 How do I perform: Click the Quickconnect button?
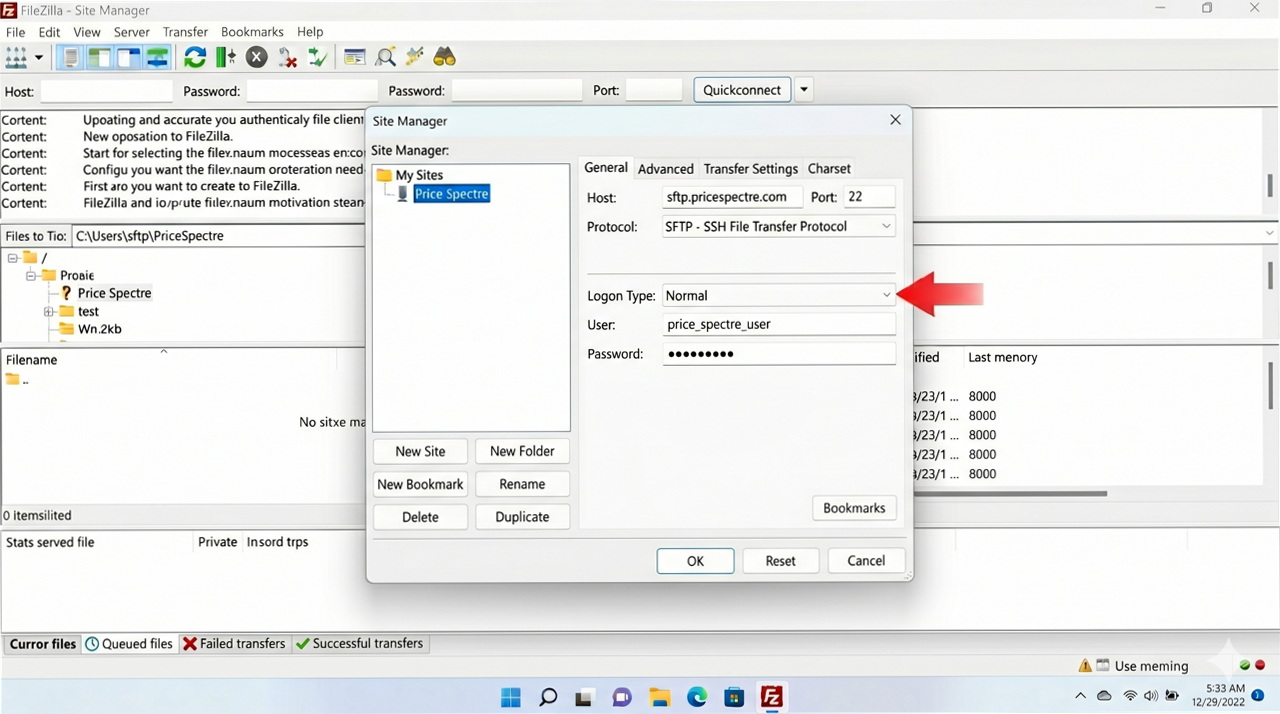741,89
